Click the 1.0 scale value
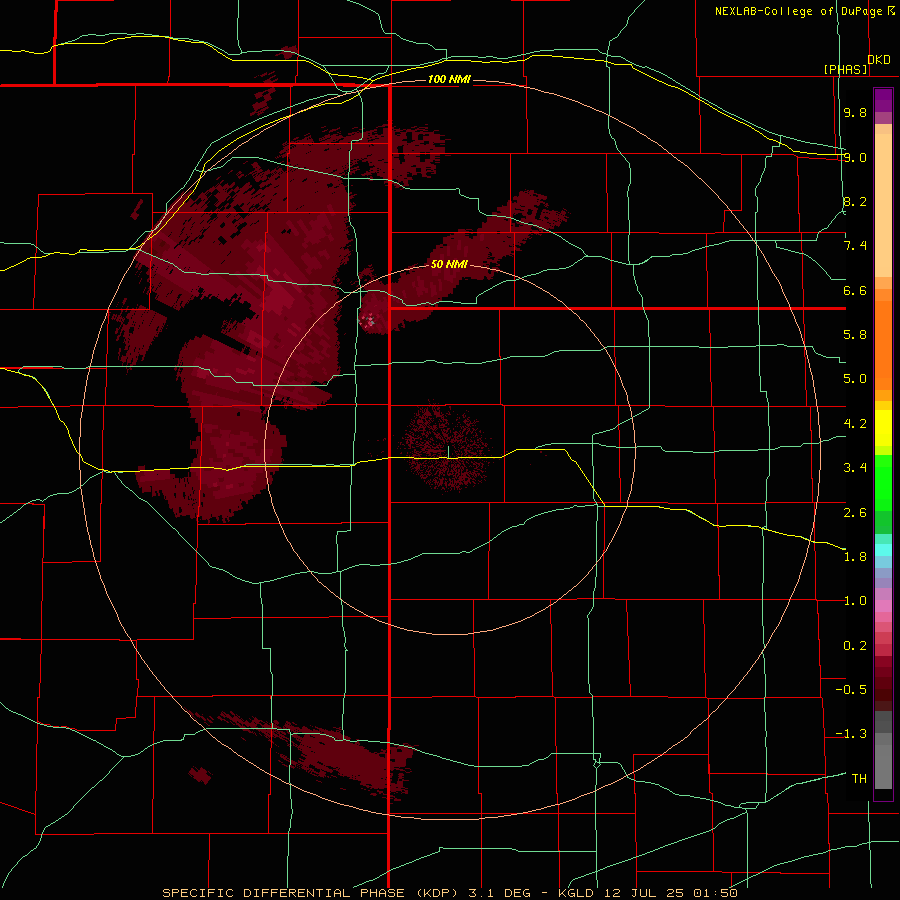This screenshot has width=900, height=900. (855, 601)
